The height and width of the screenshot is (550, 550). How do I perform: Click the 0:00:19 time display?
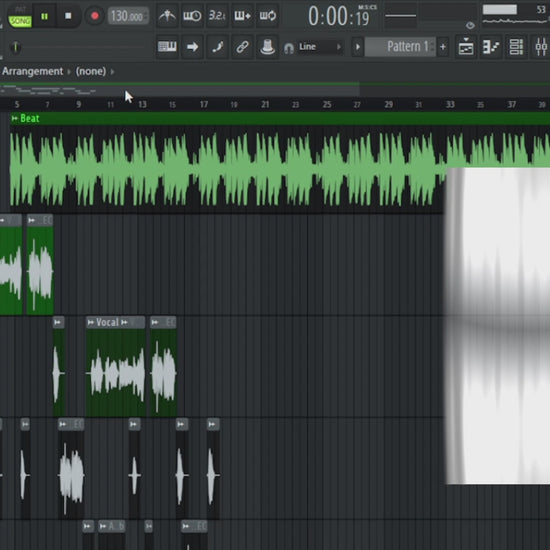pos(338,16)
